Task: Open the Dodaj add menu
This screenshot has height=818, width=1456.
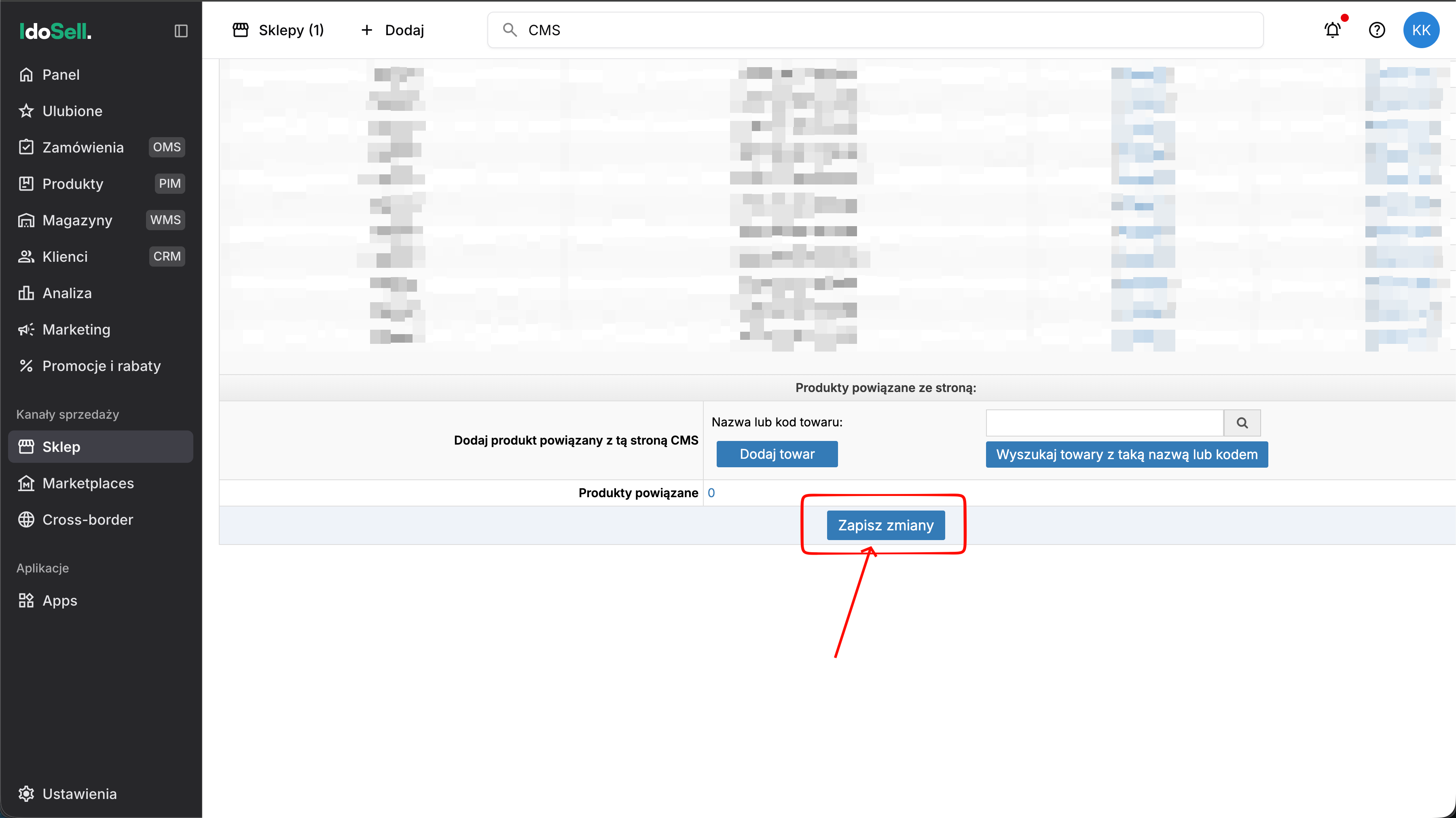Action: click(x=392, y=30)
